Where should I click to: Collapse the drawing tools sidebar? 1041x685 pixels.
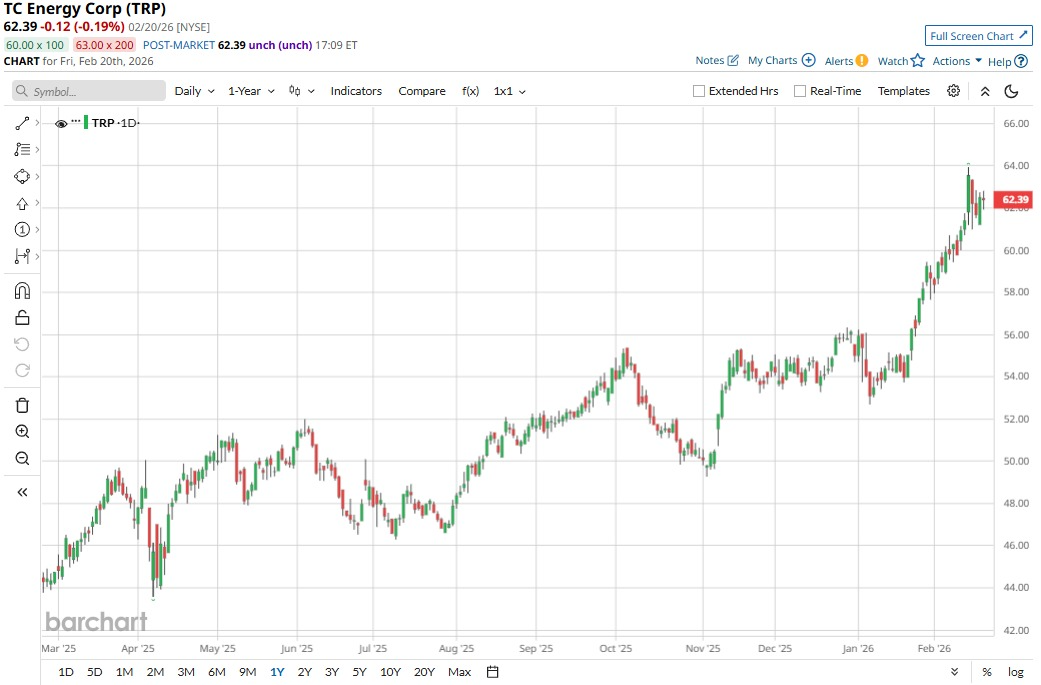point(22,493)
